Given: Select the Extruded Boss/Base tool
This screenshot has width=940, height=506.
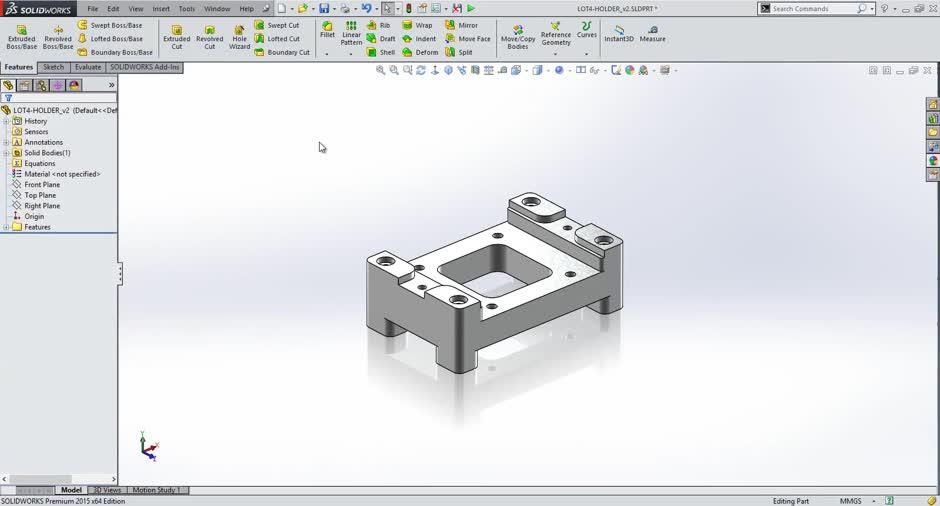Looking at the screenshot, I should [x=21, y=37].
